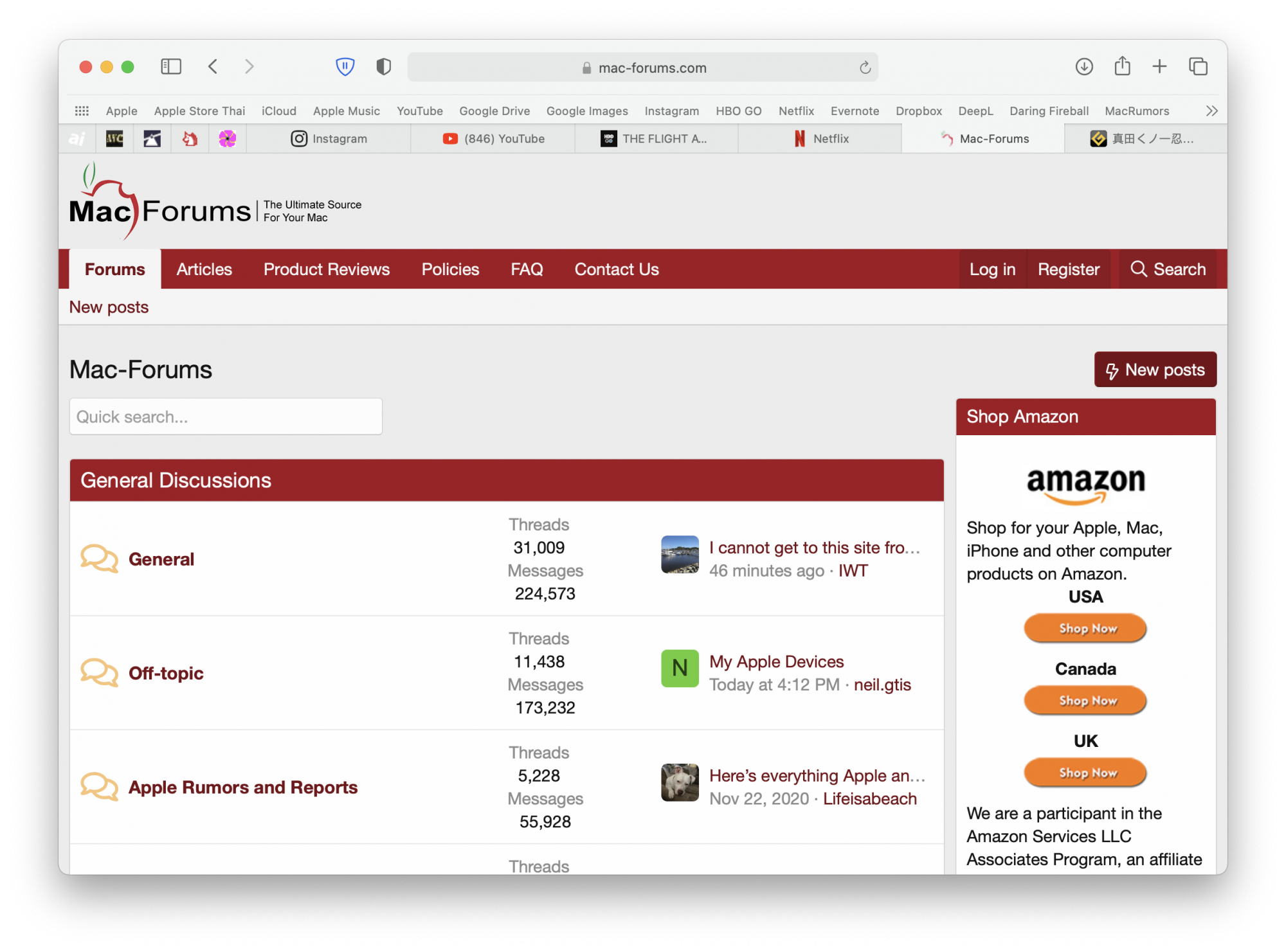Screen dimensions: 1286x952
Task: Switch to the Netflix tab
Action: click(x=820, y=139)
